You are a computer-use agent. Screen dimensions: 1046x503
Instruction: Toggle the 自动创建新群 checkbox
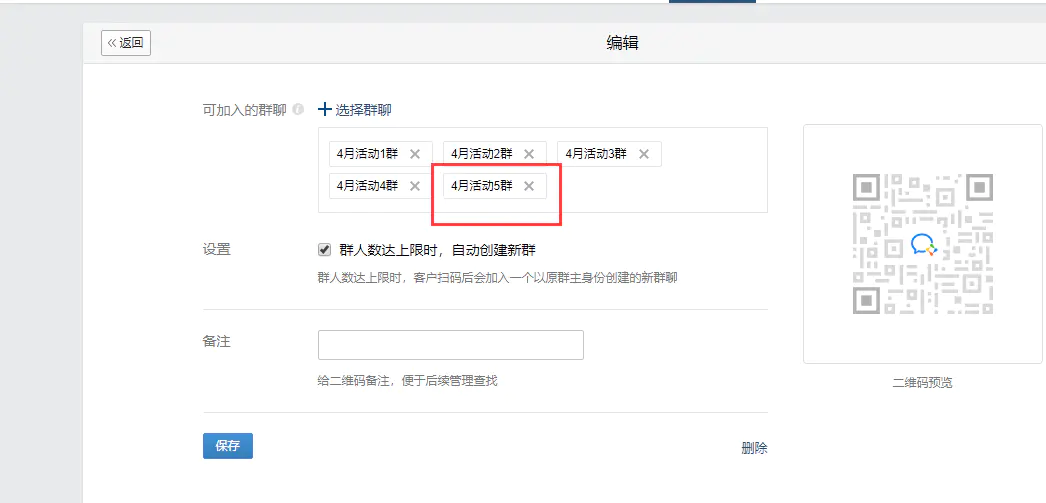point(324,250)
